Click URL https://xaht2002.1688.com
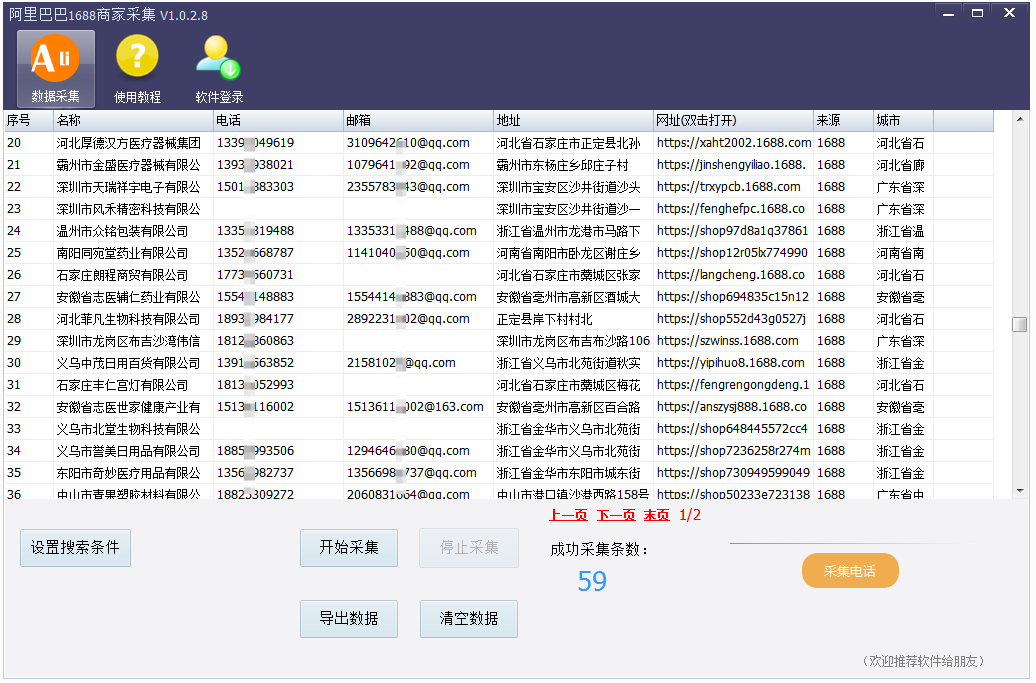Screen dimensions: 1036x683 click(733, 143)
